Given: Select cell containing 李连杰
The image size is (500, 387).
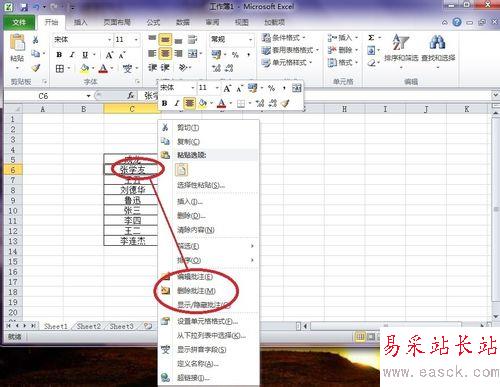Looking at the screenshot, I should [132, 241].
